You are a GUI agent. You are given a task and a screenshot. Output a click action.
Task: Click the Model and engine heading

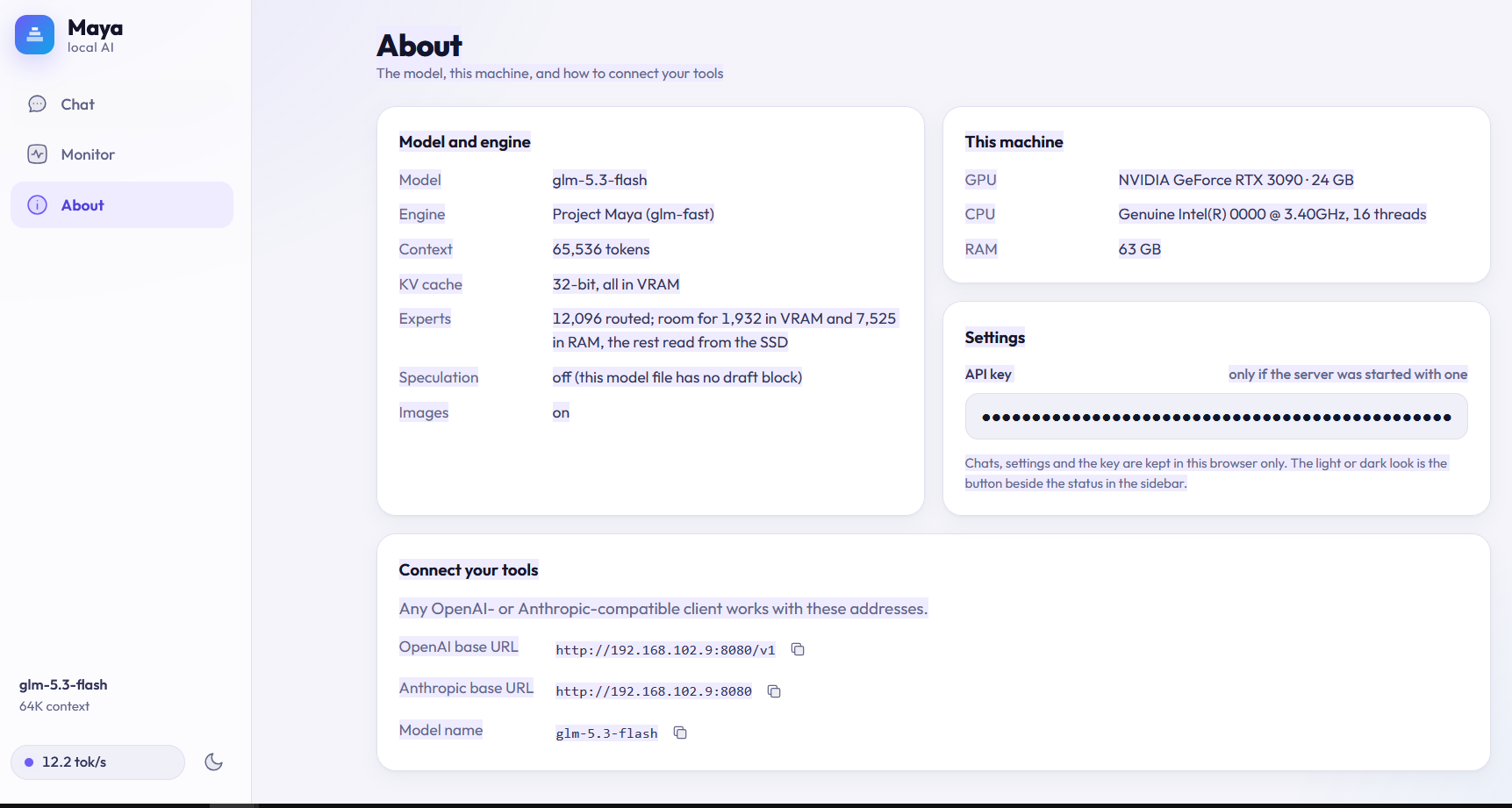465,142
